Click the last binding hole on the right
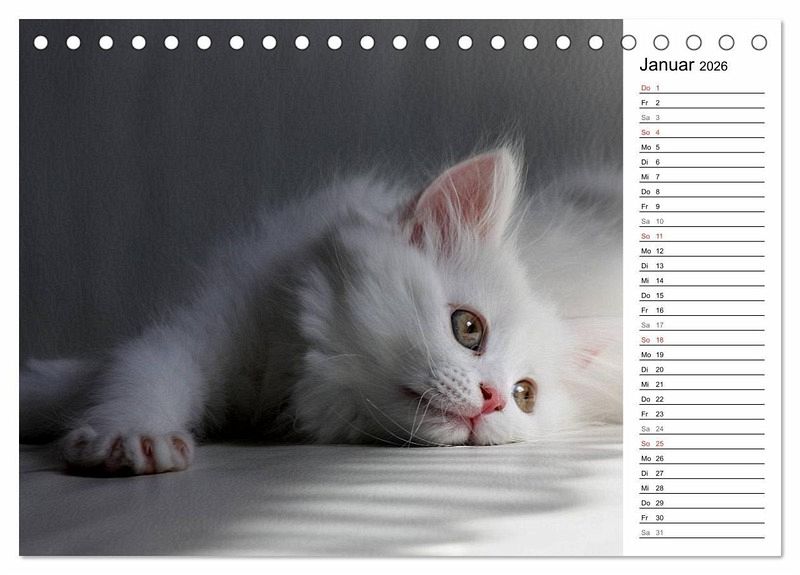 [759, 43]
